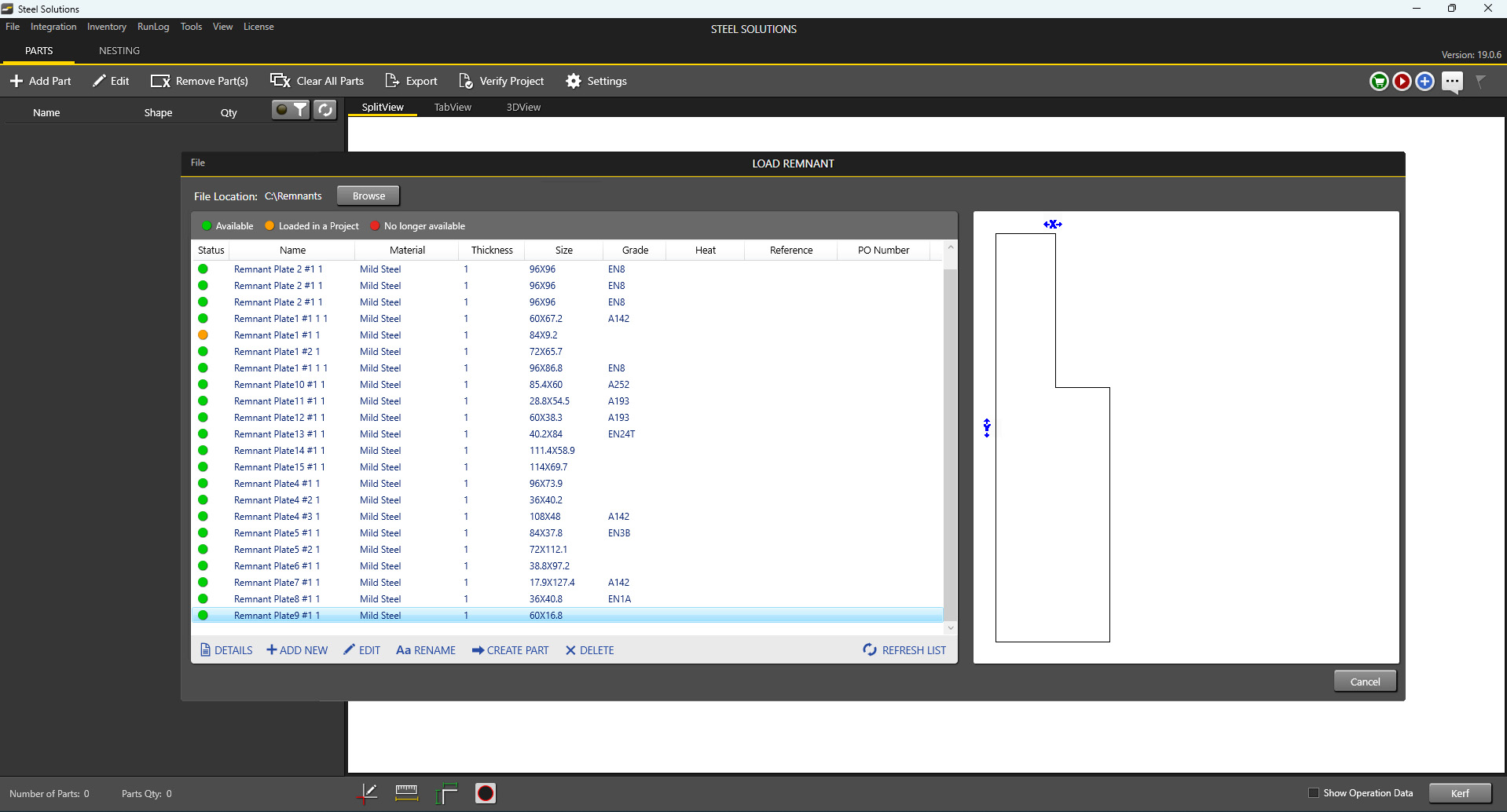Viewport: 1507px width, 812px height.
Task: Select row Remnant Plate10 #1 1
Action: (567, 385)
